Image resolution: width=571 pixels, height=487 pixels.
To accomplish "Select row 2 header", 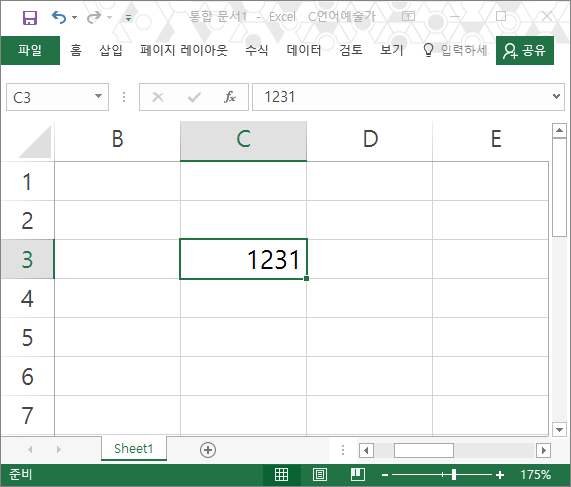I will (x=28, y=220).
